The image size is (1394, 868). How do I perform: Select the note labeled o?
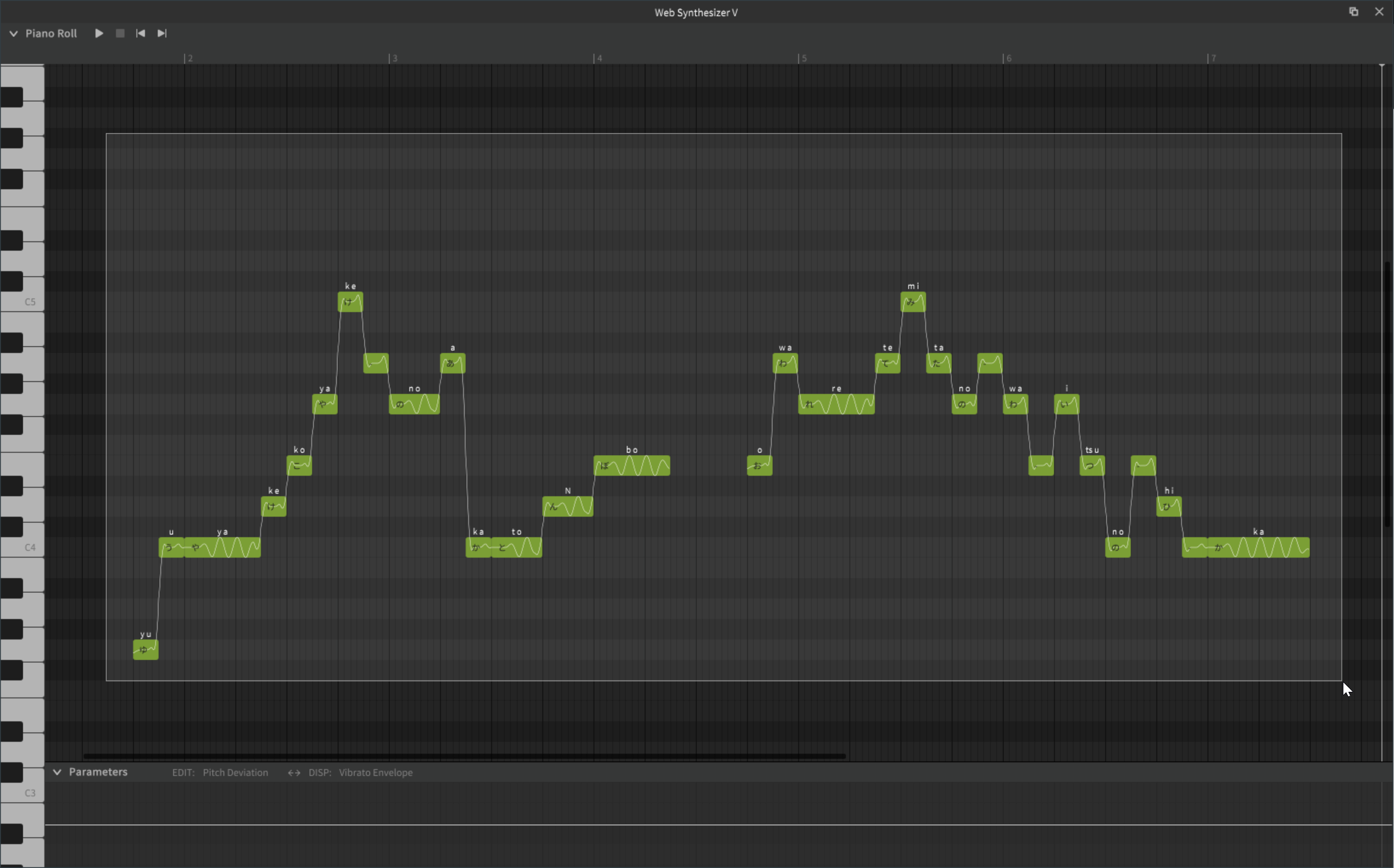(760, 465)
